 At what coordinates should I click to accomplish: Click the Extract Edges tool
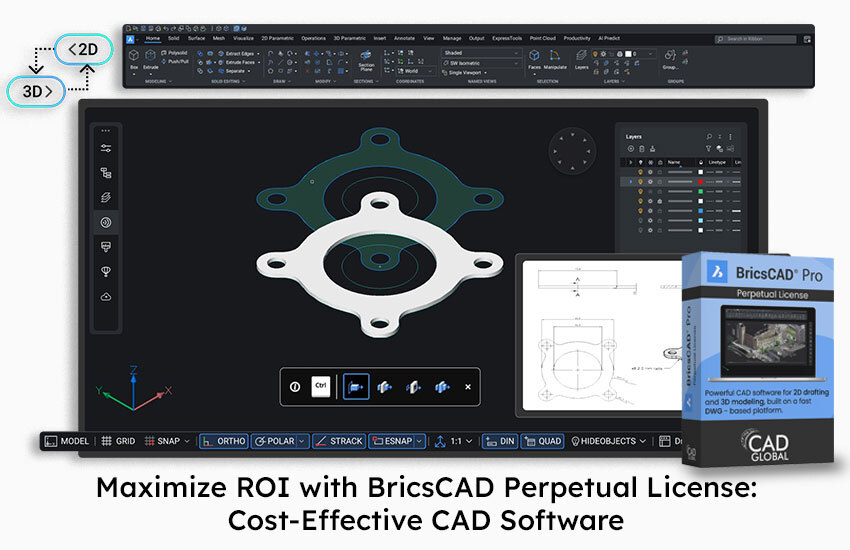(x=235, y=54)
